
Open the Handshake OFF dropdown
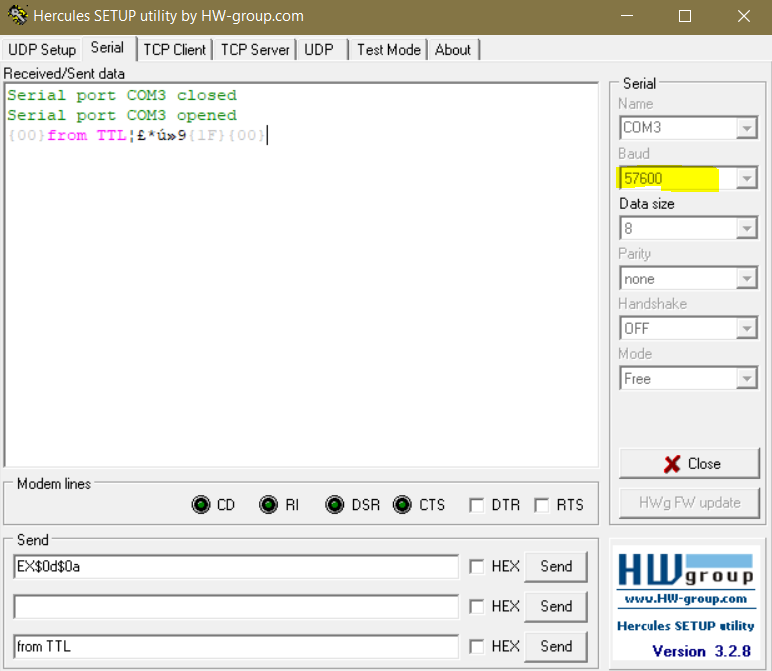tap(746, 328)
